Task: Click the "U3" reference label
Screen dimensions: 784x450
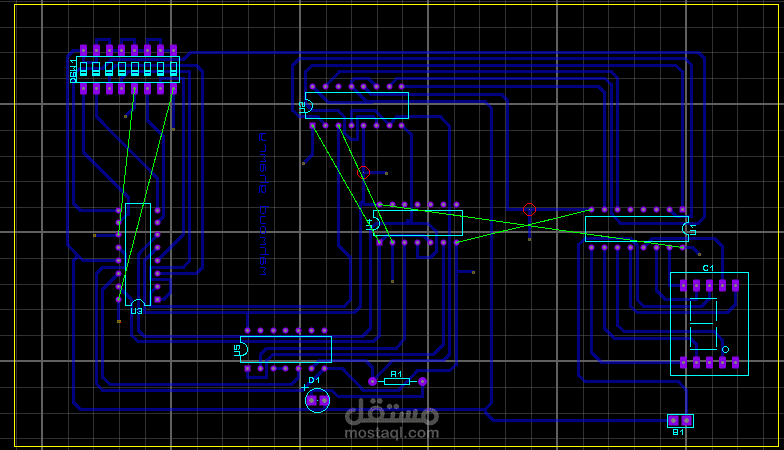Action: pos(136,311)
